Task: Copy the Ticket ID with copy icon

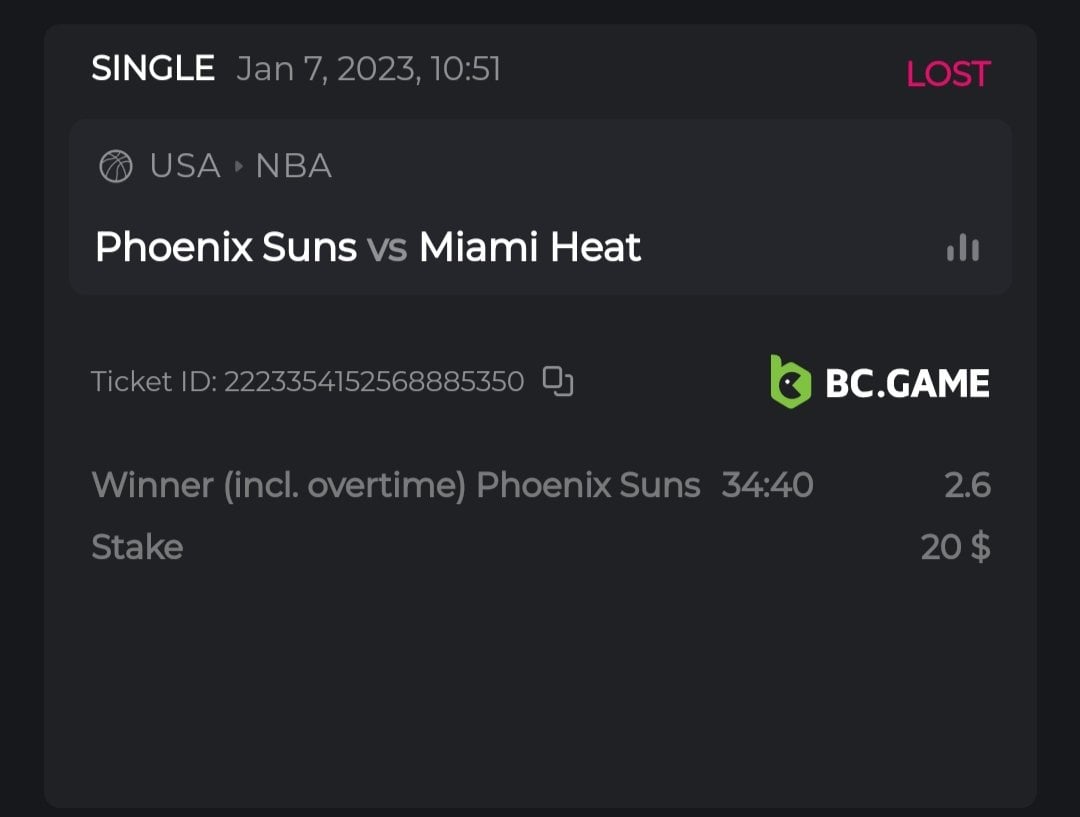Action: (x=558, y=381)
